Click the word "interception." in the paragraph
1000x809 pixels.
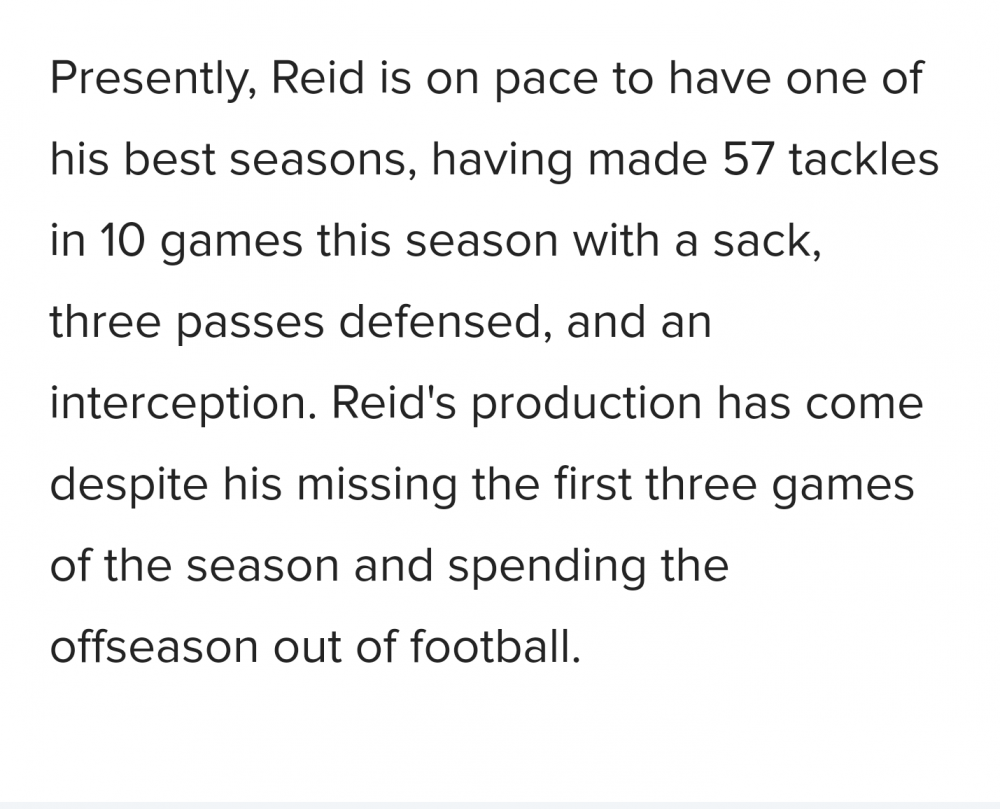(183, 404)
